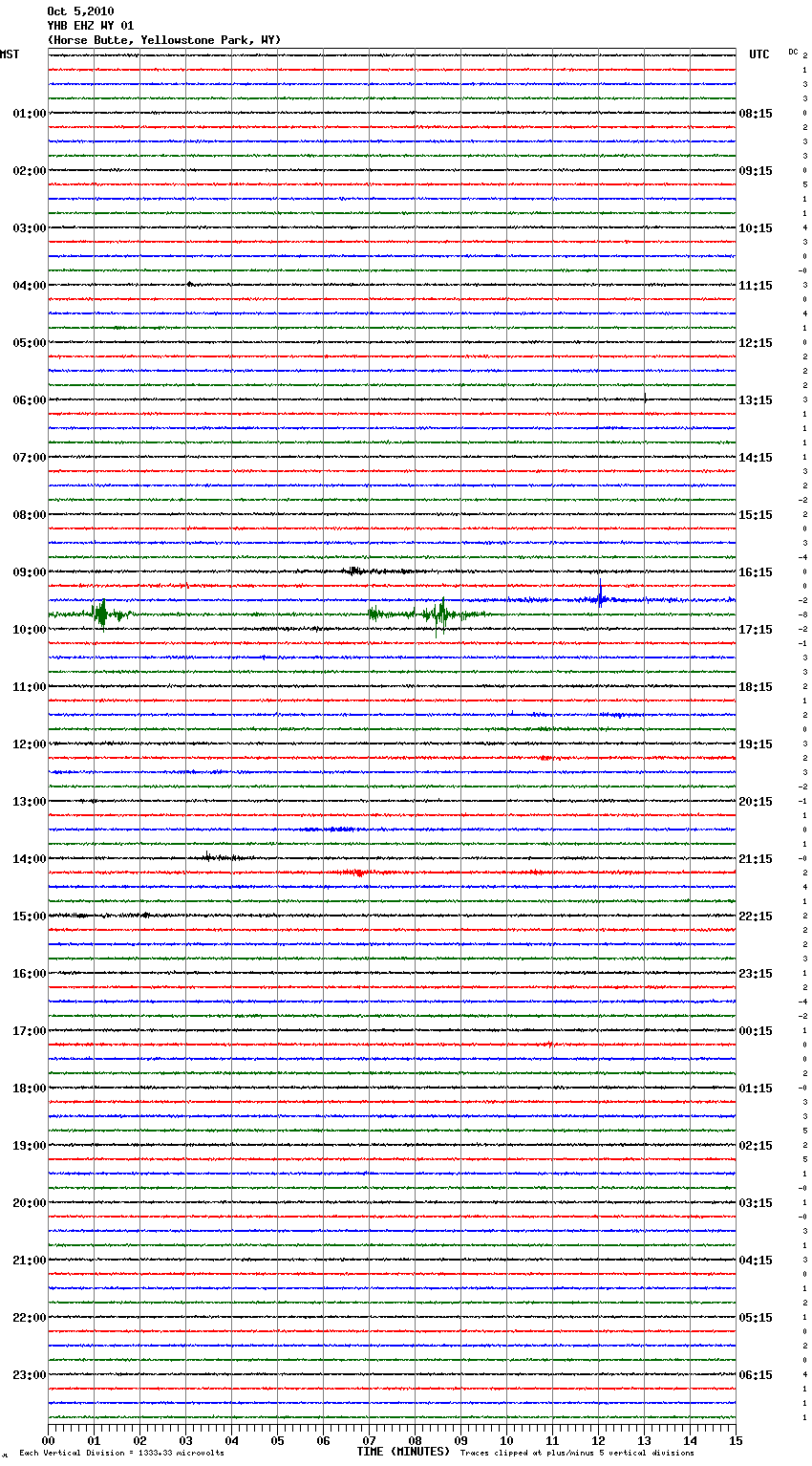The width and height of the screenshot is (812, 1466).
Task: Click the 20:15 UTC time label
Action: click(x=756, y=802)
